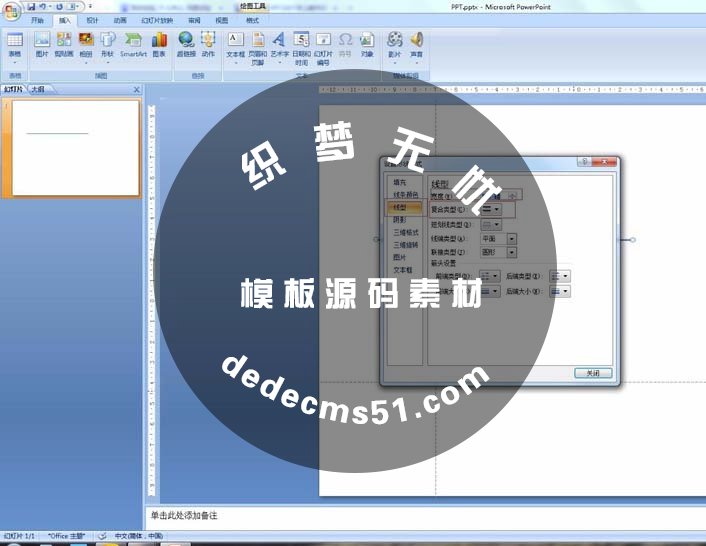Switch to the 大纲 (Outline) pane tab
The height and width of the screenshot is (546, 706).
pyautogui.click(x=37, y=89)
